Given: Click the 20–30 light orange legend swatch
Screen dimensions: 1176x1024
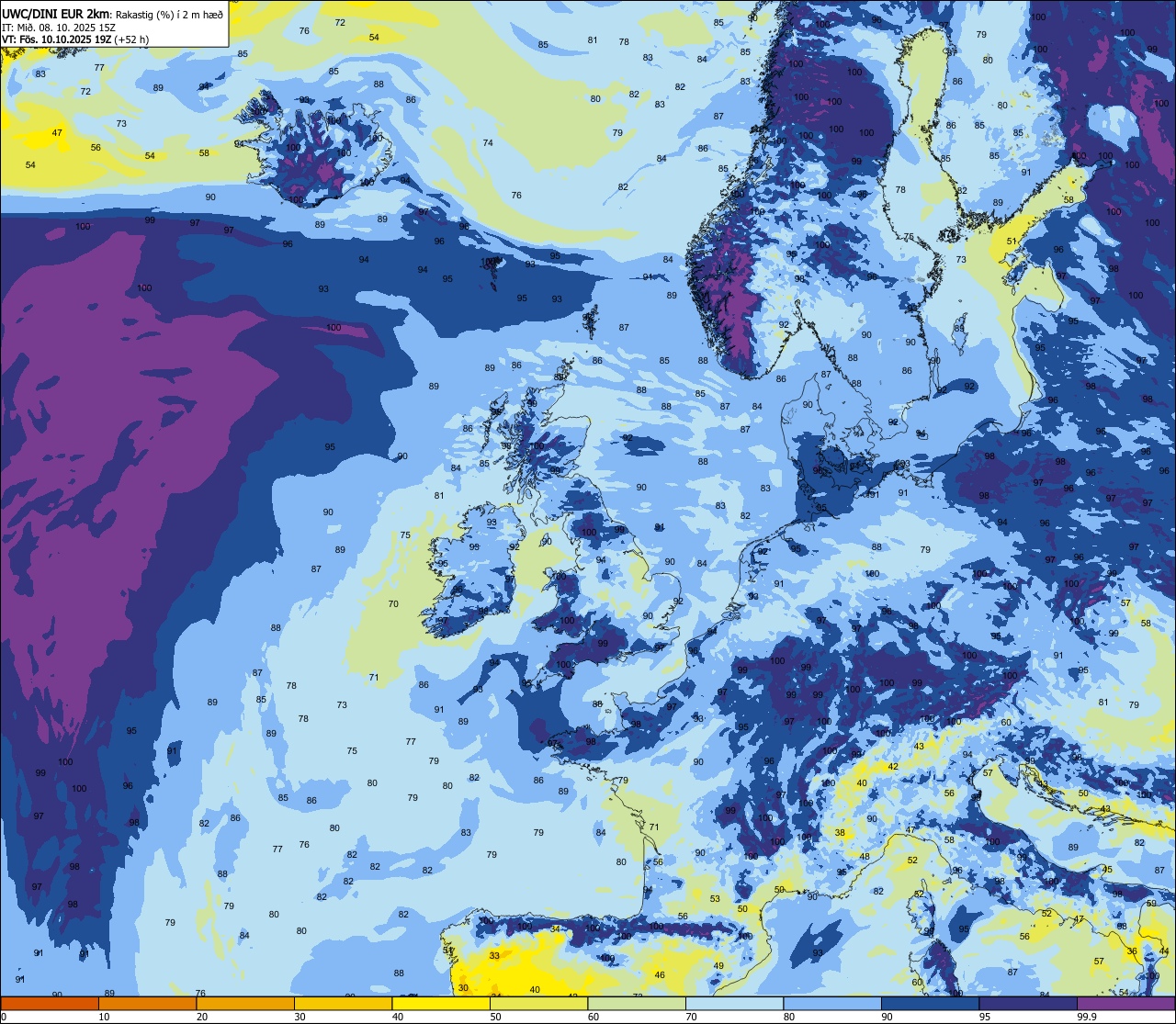Looking at the screenshot, I should click(x=245, y=1003).
